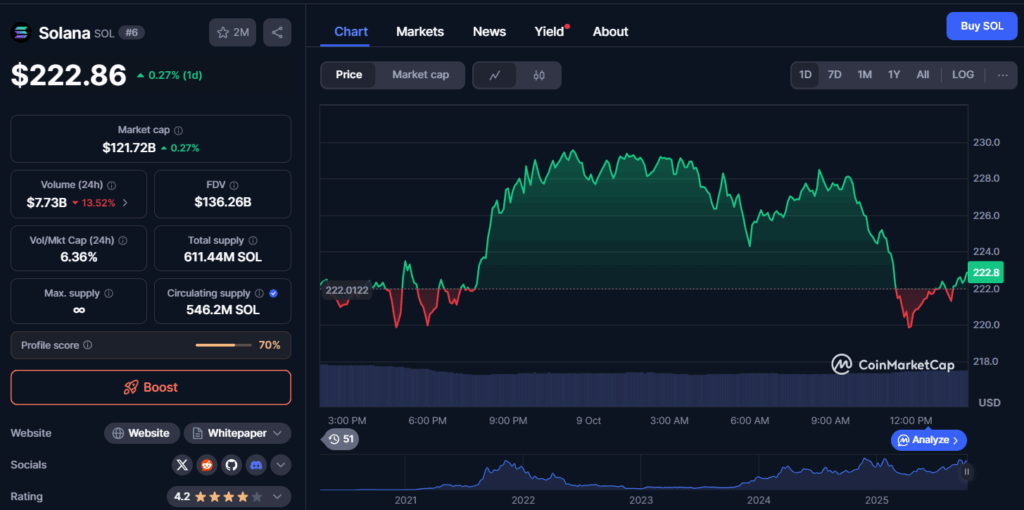
Task: Expand the Whitepaper dropdown
Action: coord(237,433)
